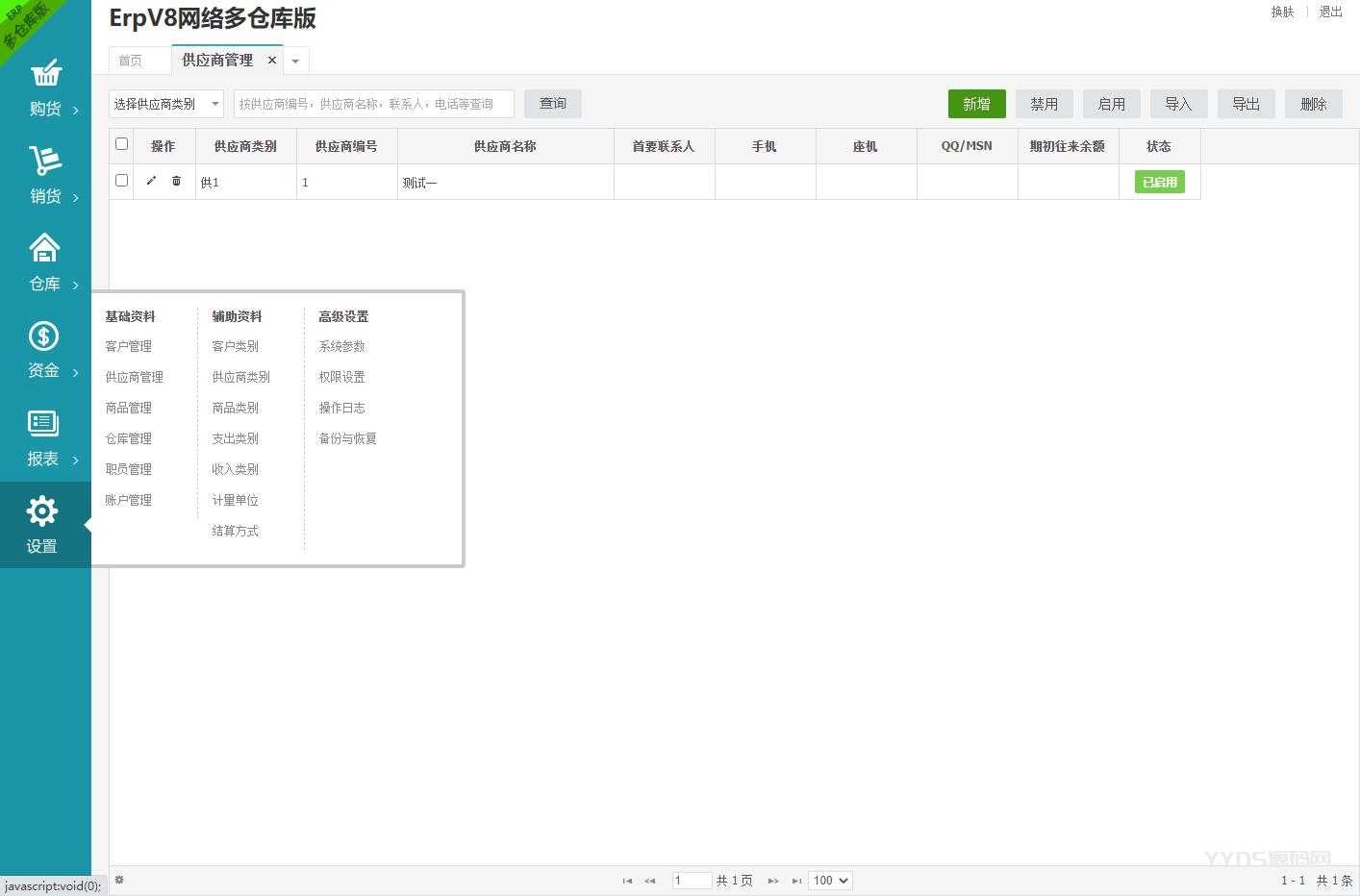The image size is (1360, 896).
Task: Click the trash delete icon in supplier row
Action: coord(176,181)
